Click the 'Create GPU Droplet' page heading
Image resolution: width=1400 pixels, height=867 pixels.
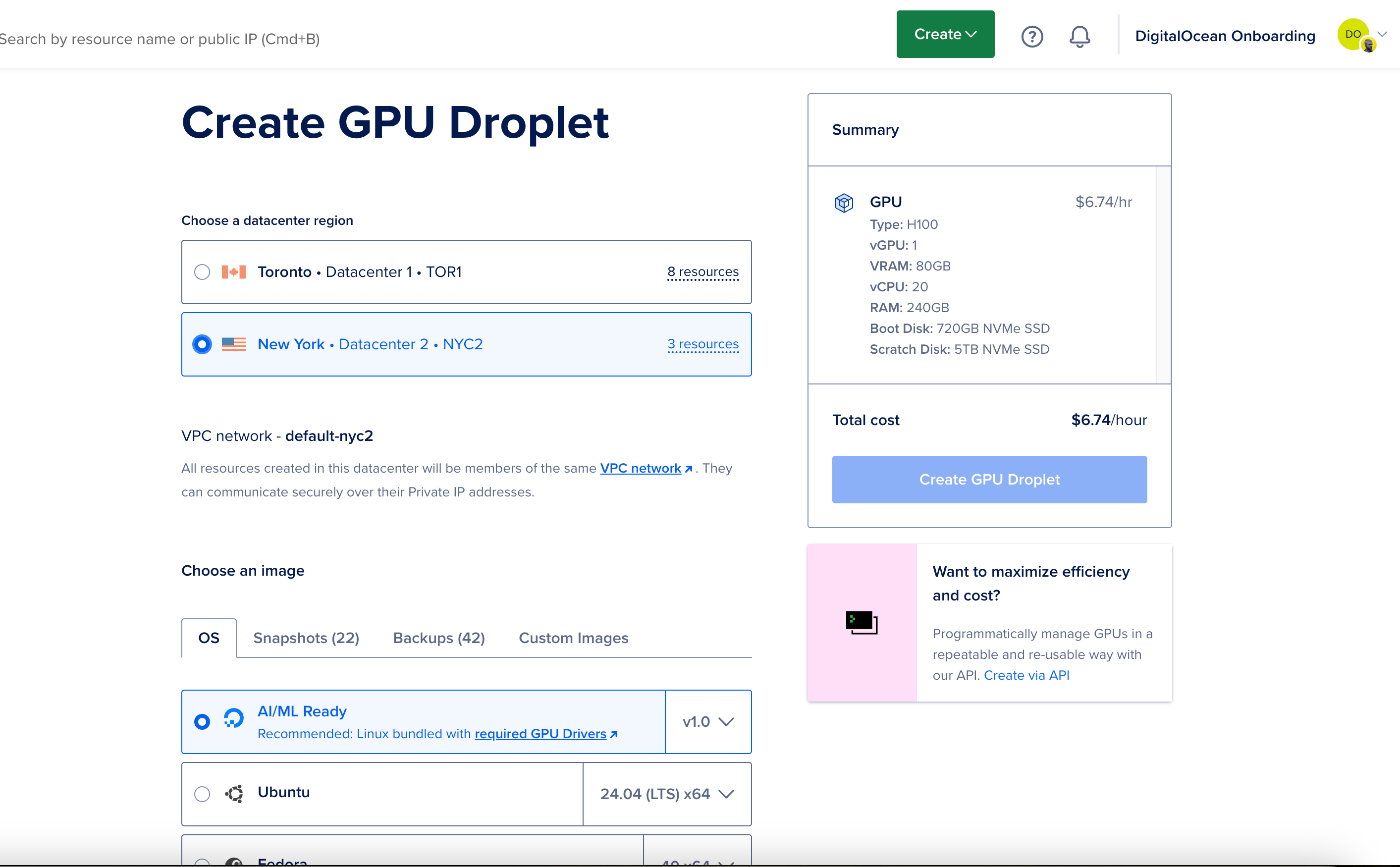point(395,123)
